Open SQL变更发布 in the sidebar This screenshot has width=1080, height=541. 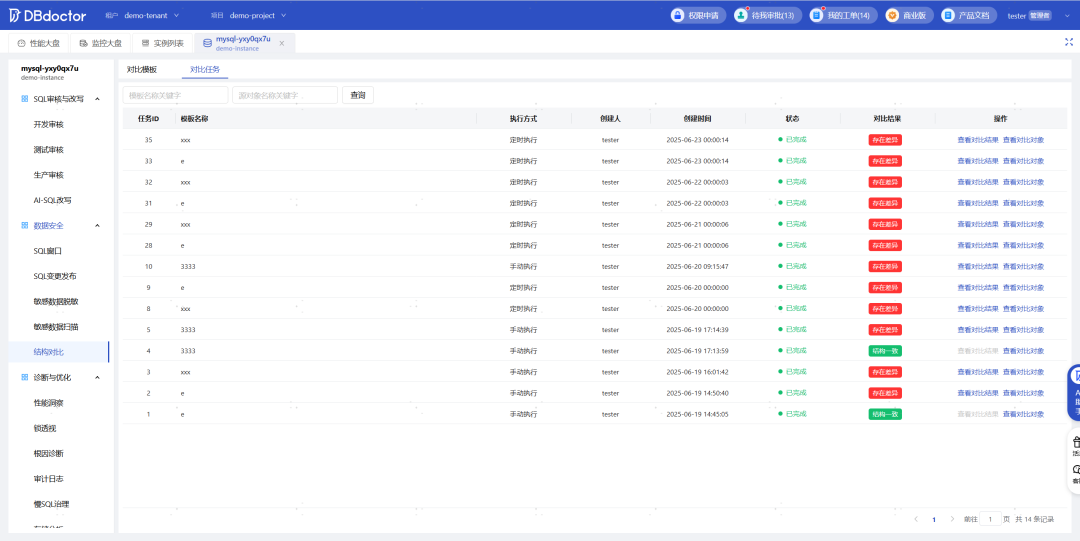coord(54,276)
